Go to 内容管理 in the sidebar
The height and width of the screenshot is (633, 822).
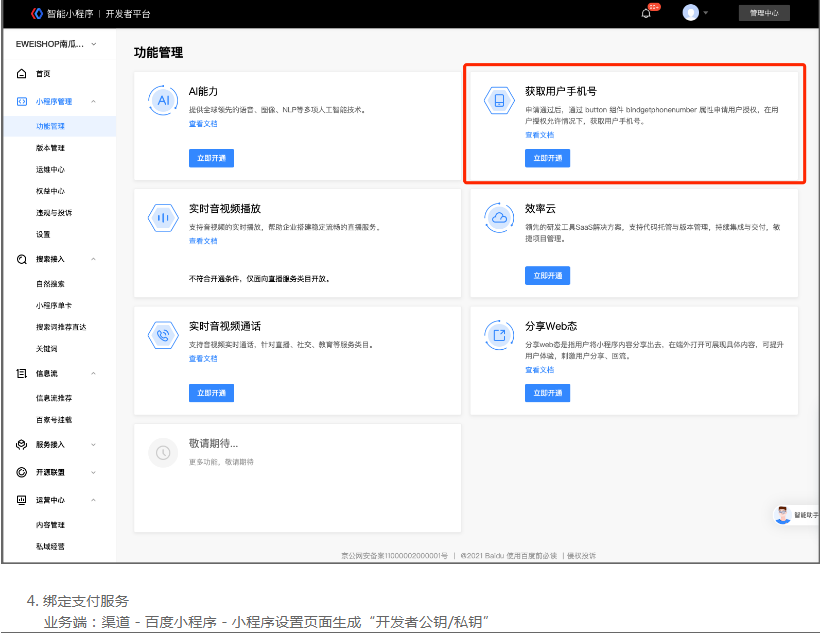50,524
